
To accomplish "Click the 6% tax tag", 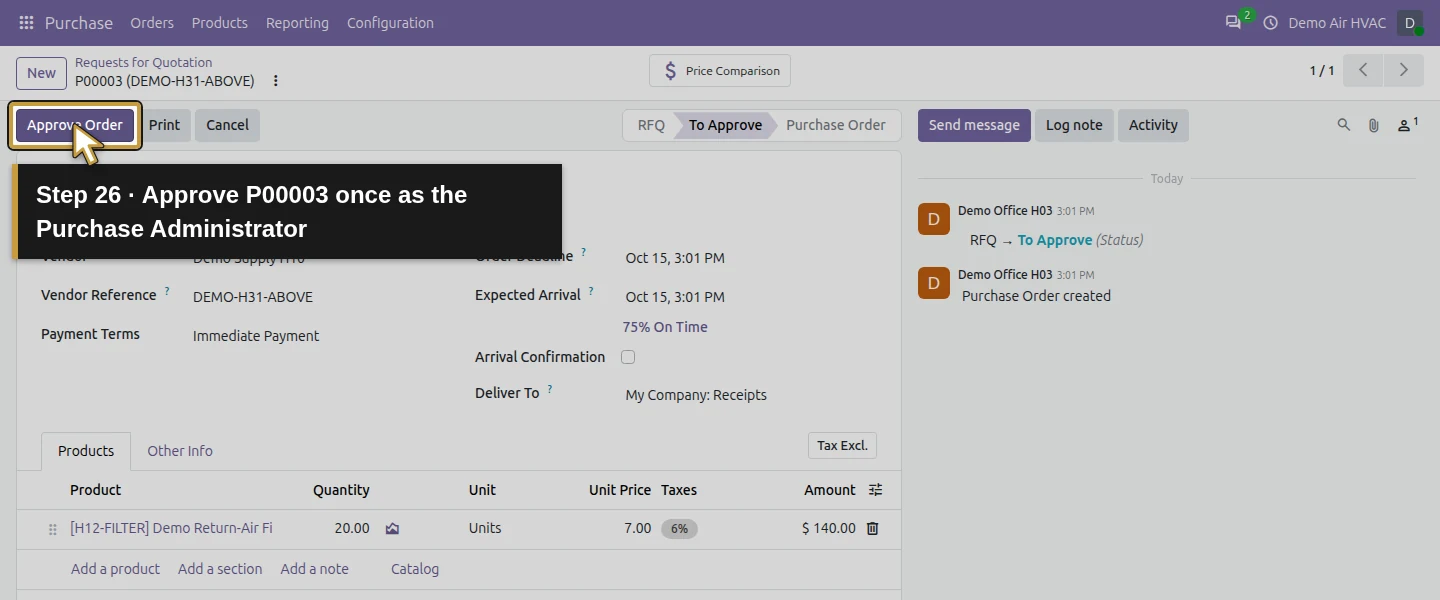I will pos(679,529).
